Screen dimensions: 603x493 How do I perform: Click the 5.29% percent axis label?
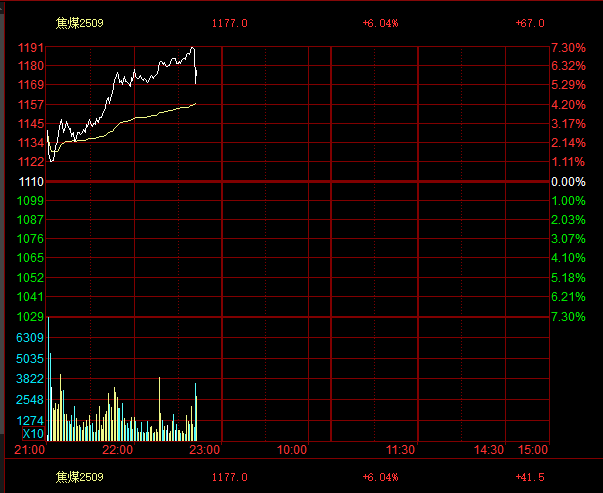(568, 85)
